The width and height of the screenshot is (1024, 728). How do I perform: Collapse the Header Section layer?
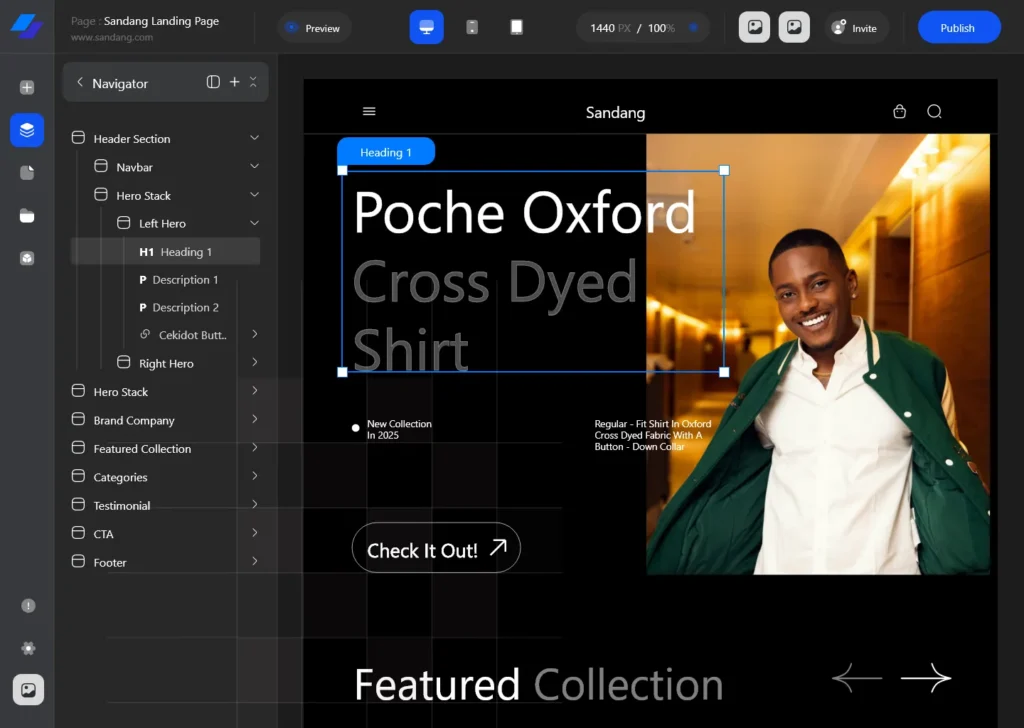click(x=254, y=138)
